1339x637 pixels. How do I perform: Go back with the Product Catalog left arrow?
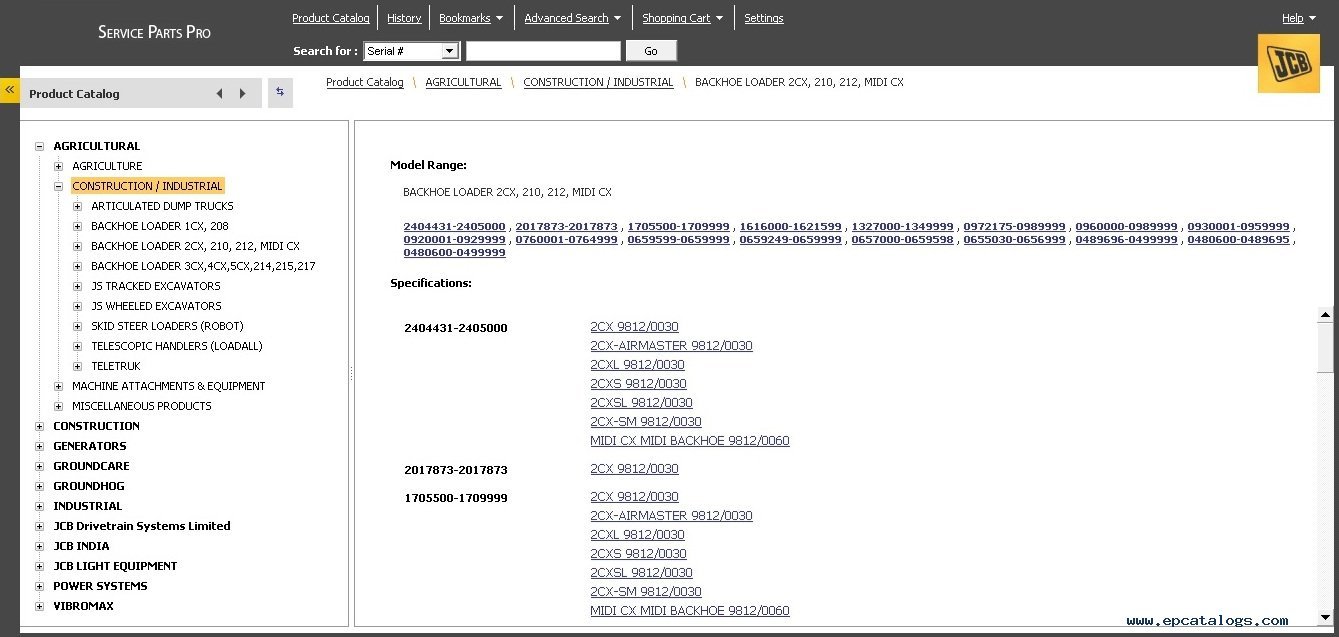[x=219, y=94]
